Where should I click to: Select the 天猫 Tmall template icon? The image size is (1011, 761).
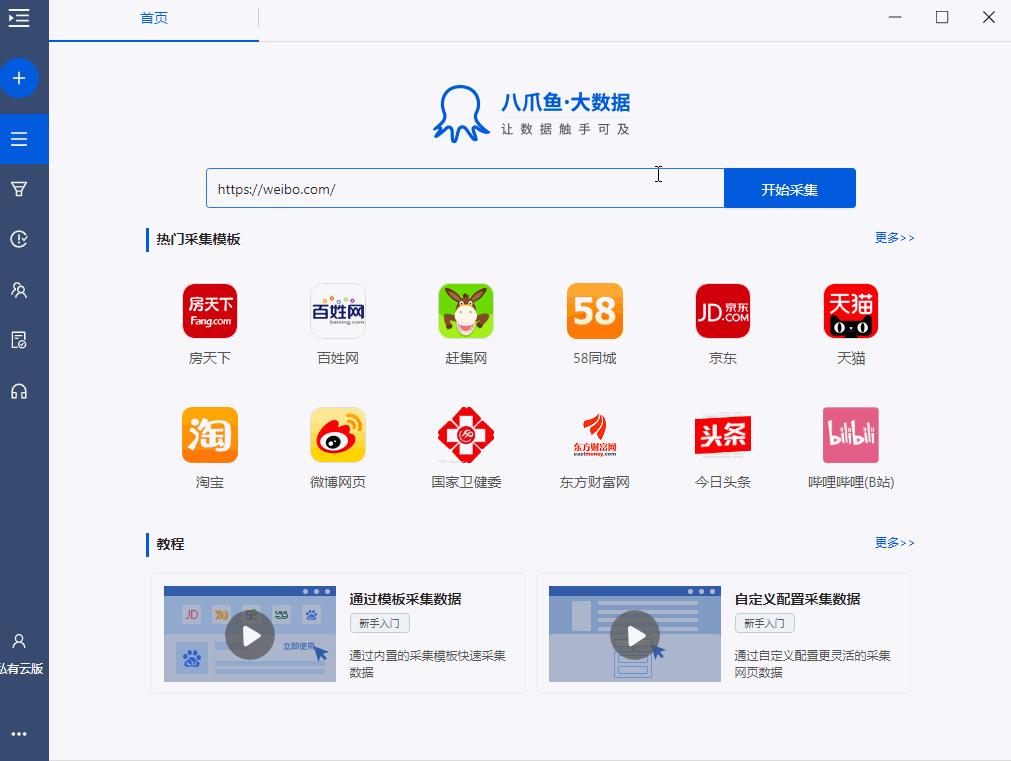pos(851,311)
